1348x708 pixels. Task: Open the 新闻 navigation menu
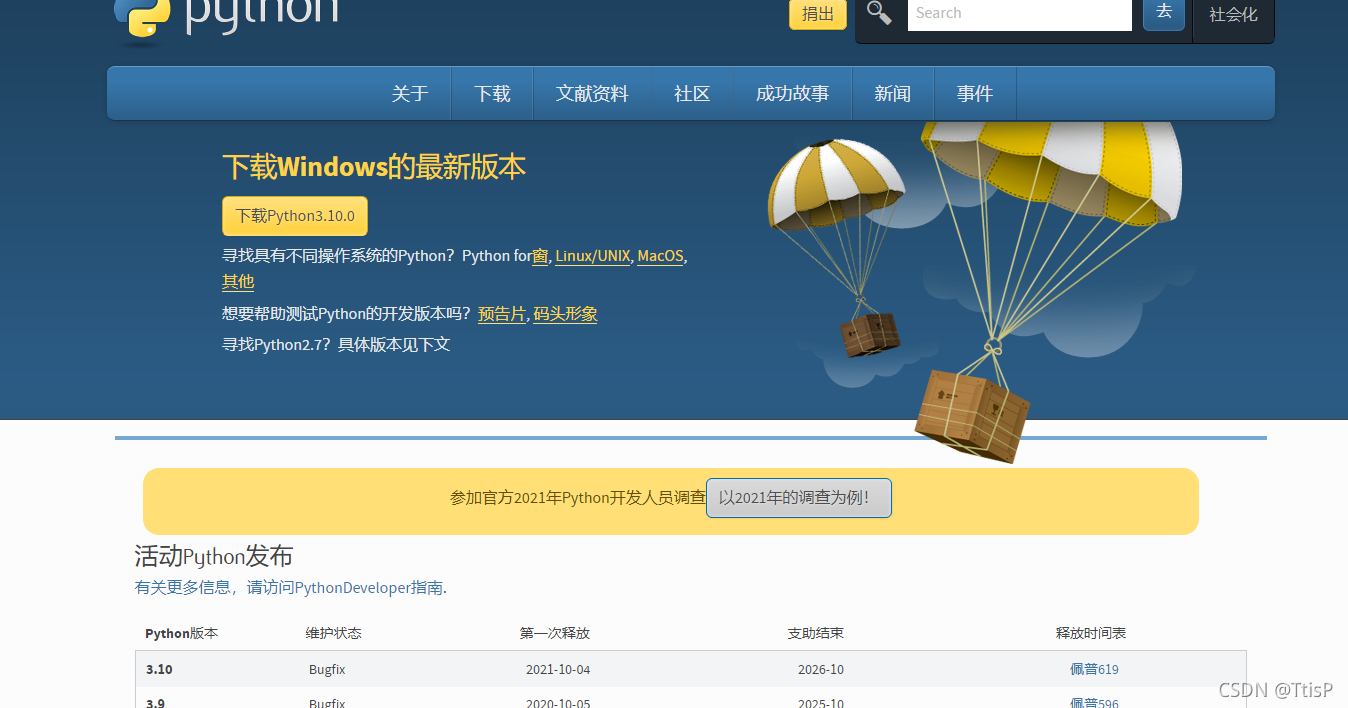(892, 94)
